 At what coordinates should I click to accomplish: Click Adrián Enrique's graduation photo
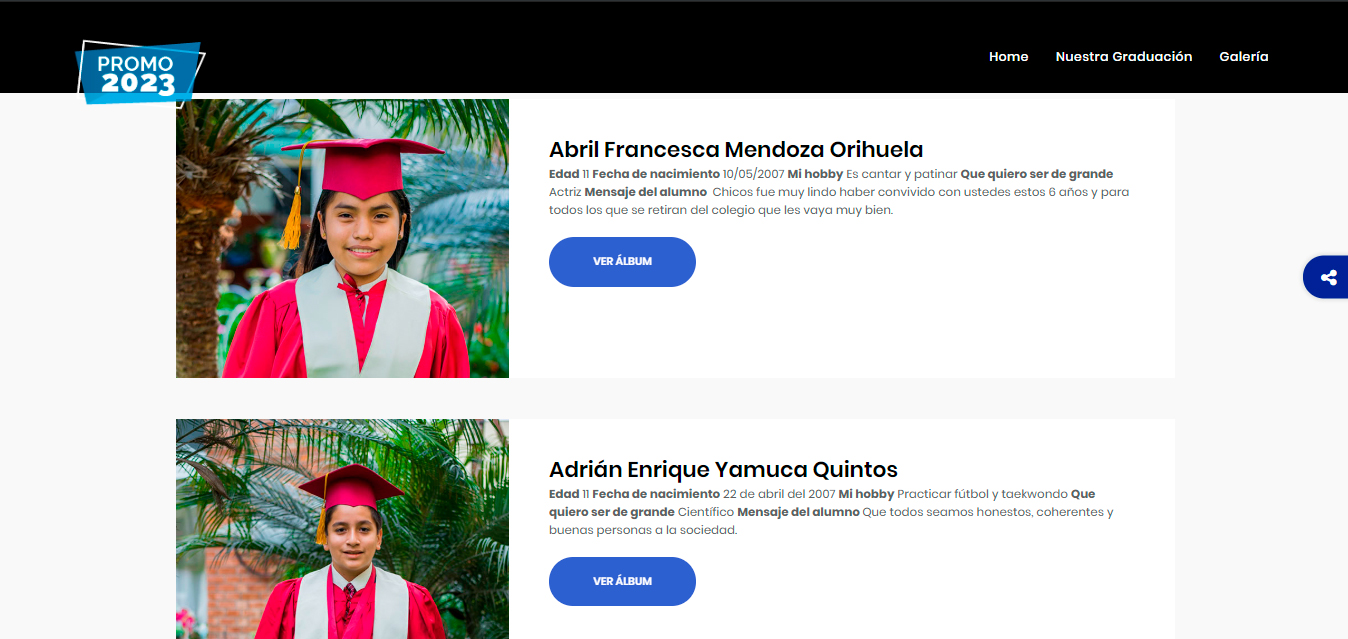(x=342, y=528)
